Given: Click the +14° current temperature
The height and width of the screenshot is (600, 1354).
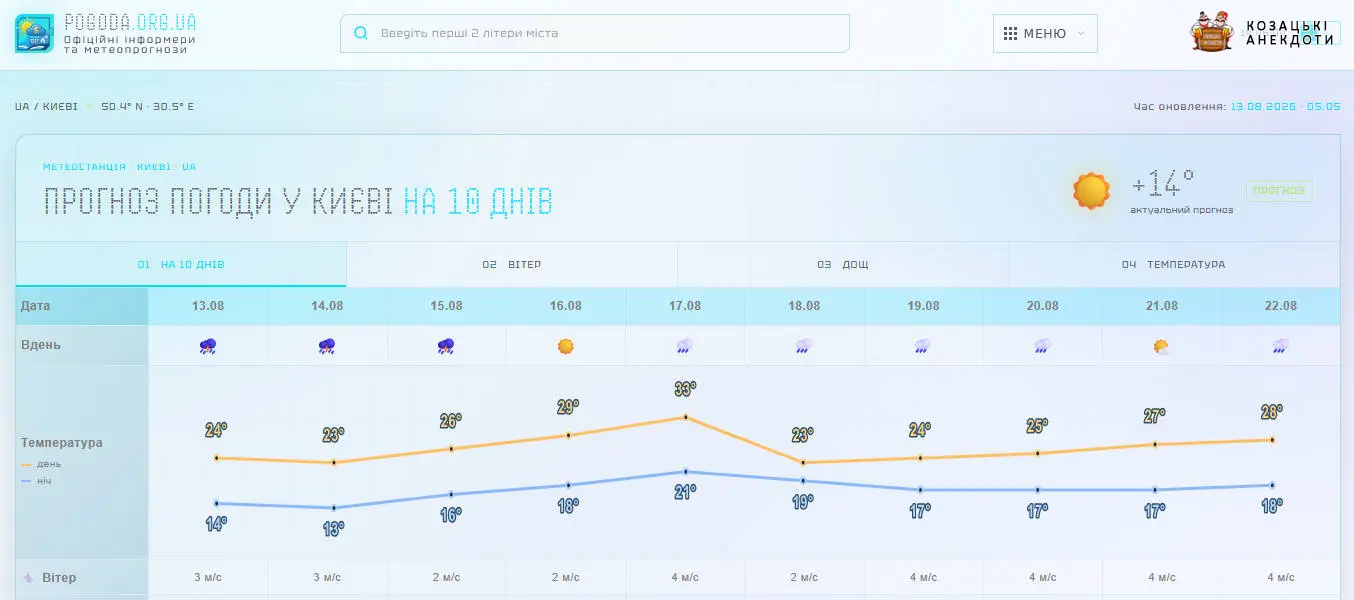Looking at the screenshot, I should [x=1162, y=185].
